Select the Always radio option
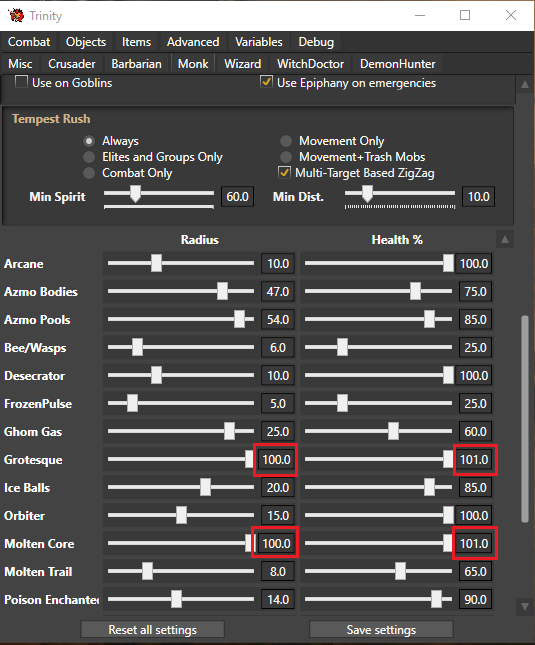The image size is (535, 645). point(89,141)
